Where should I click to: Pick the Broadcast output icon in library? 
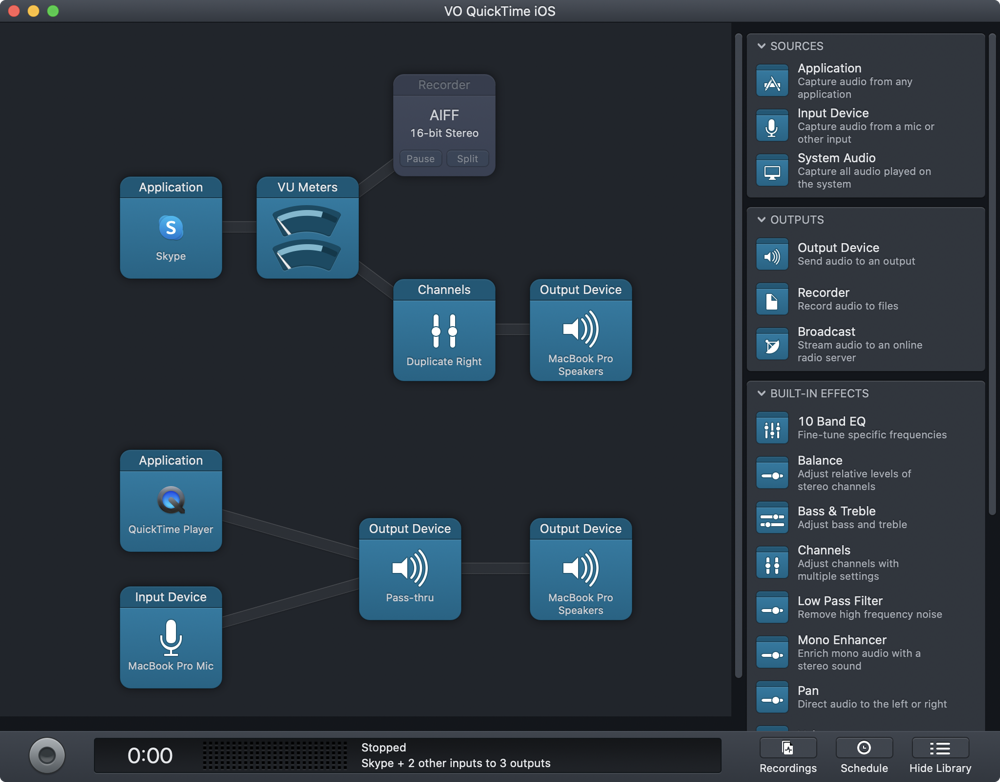click(772, 345)
